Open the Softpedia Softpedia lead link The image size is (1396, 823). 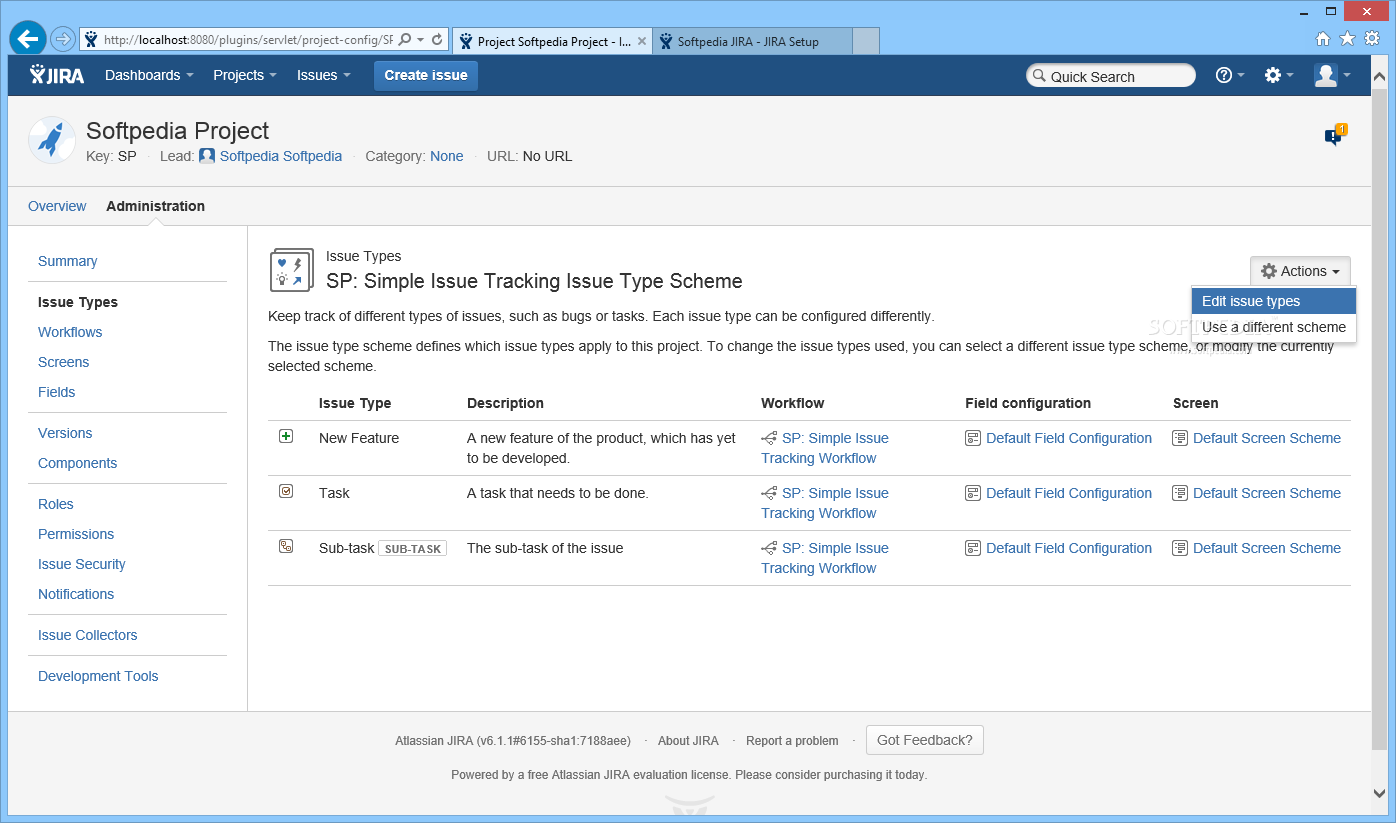tap(281, 156)
